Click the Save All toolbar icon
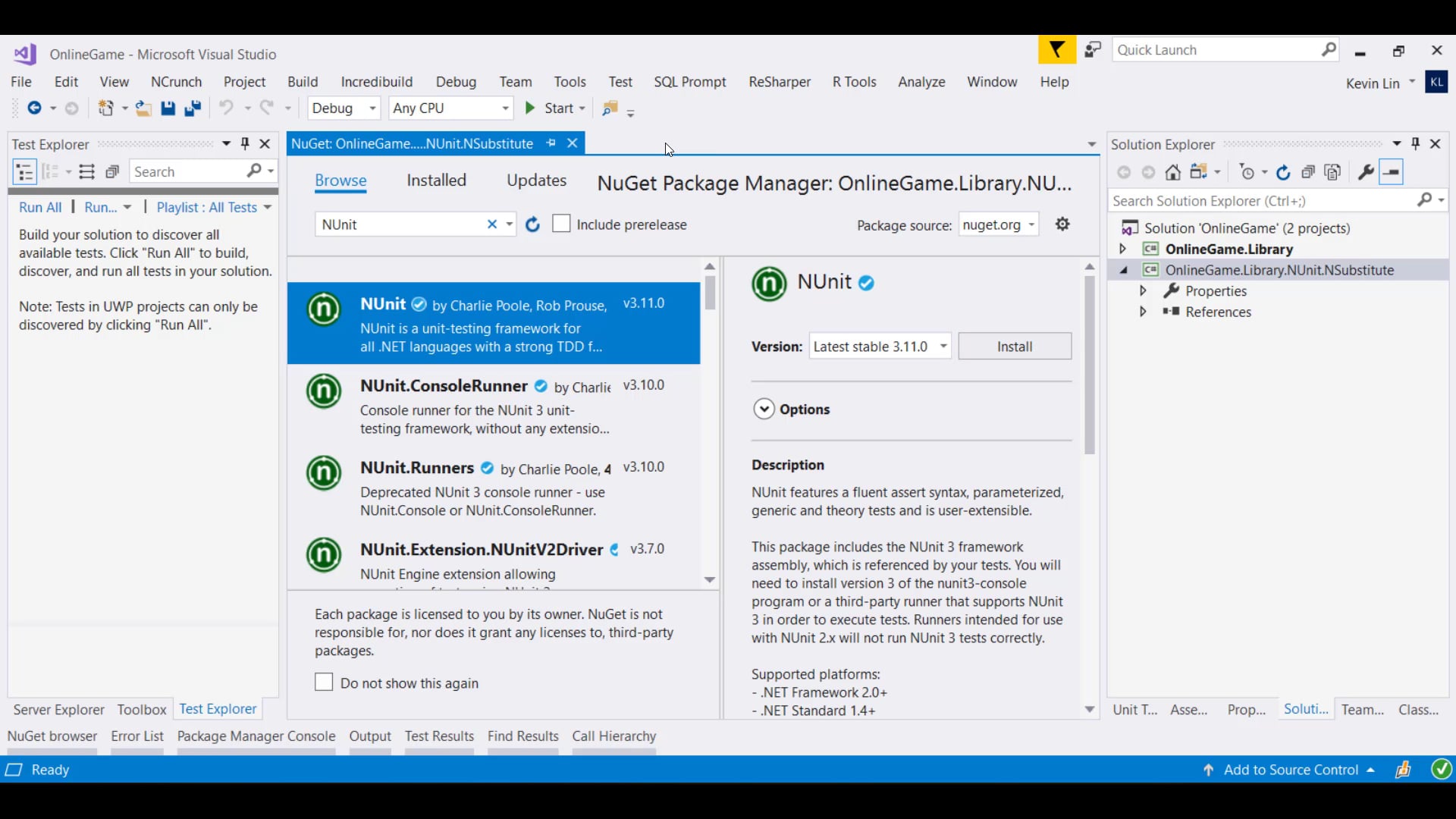 (x=193, y=108)
